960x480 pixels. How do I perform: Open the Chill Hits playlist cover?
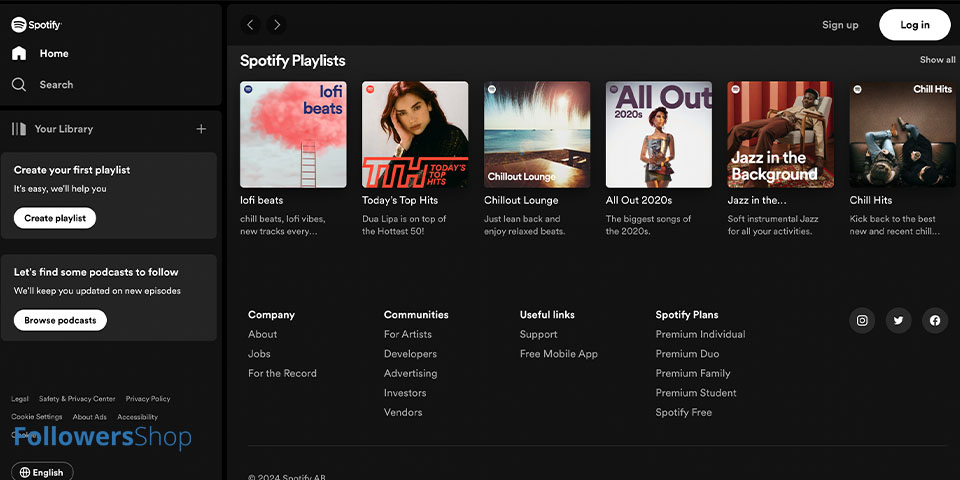click(902, 135)
